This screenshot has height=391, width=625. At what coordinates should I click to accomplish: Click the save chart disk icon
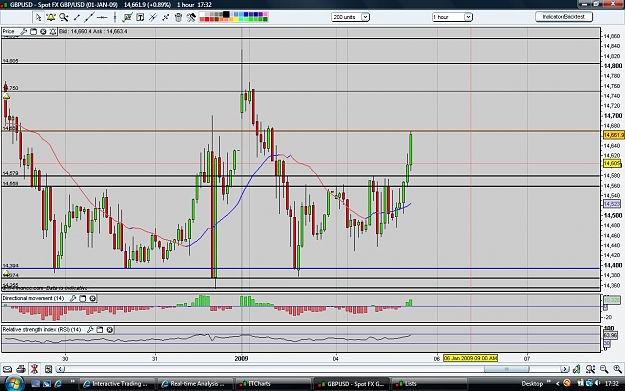click(48, 369)
